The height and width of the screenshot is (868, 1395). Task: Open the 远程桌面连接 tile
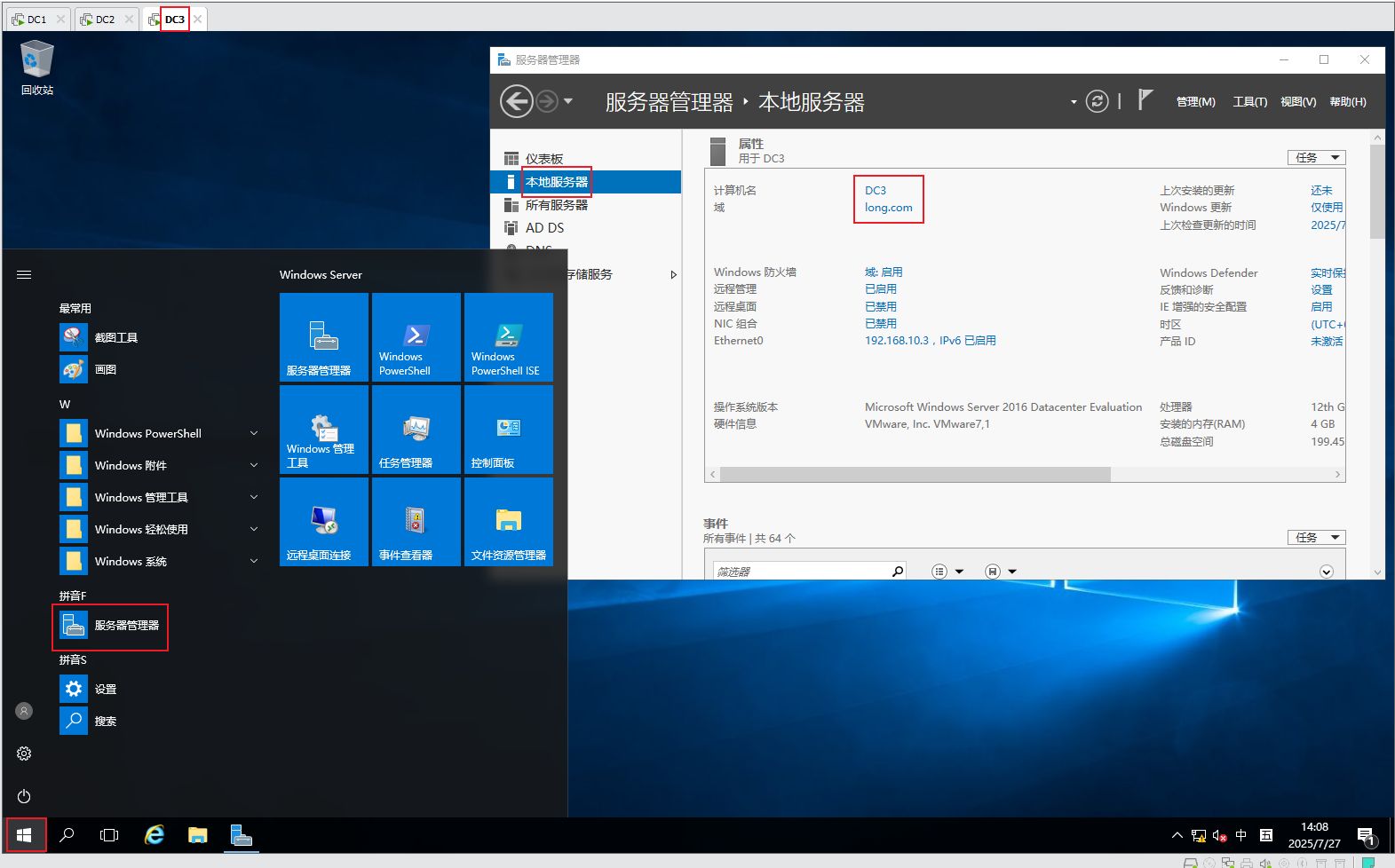324,522
